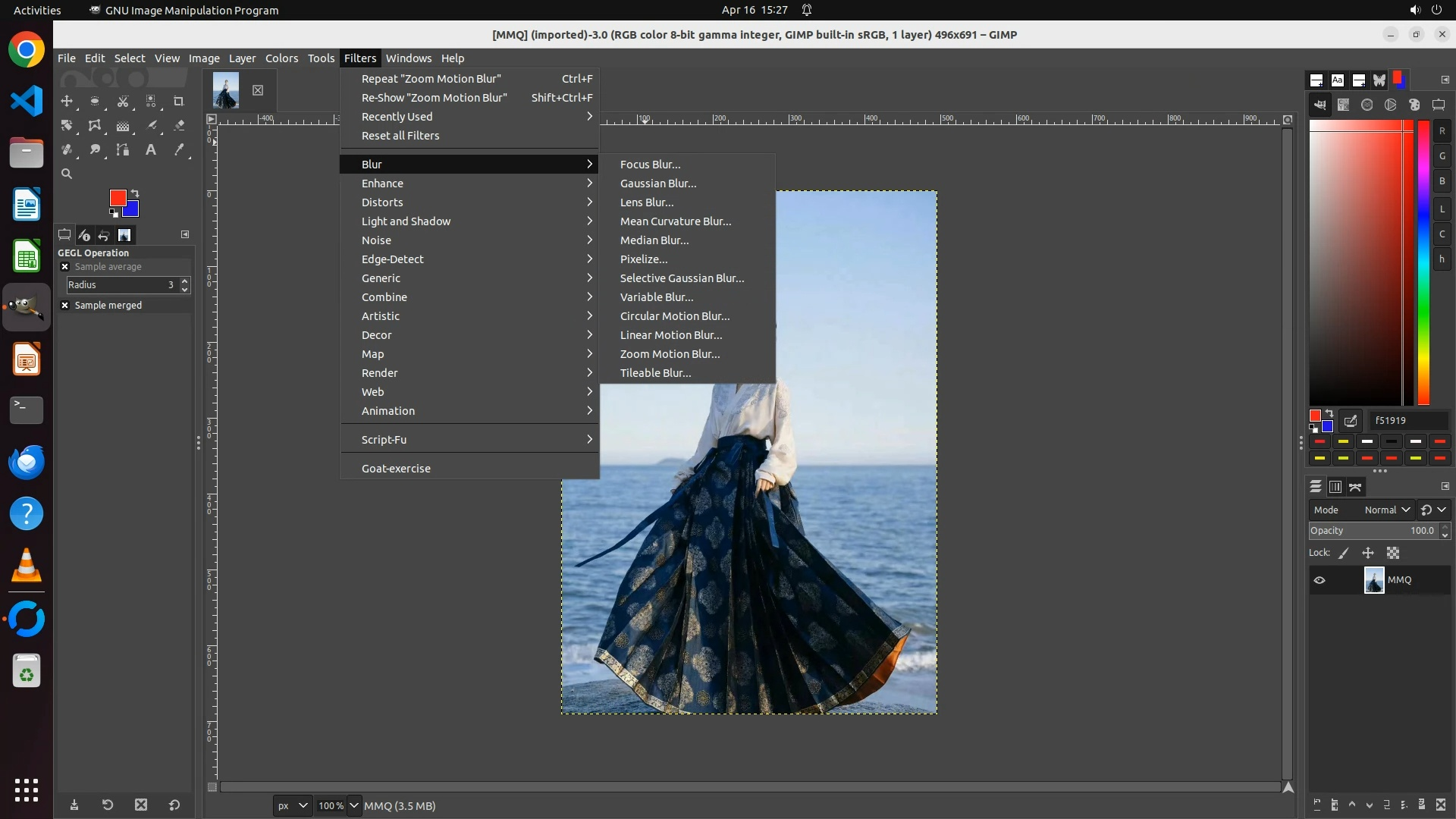The height and width of the screenshot is (819, 1456).
Task: Open the Colors menu
Action: pyautogui.click(x=281, y=58)
